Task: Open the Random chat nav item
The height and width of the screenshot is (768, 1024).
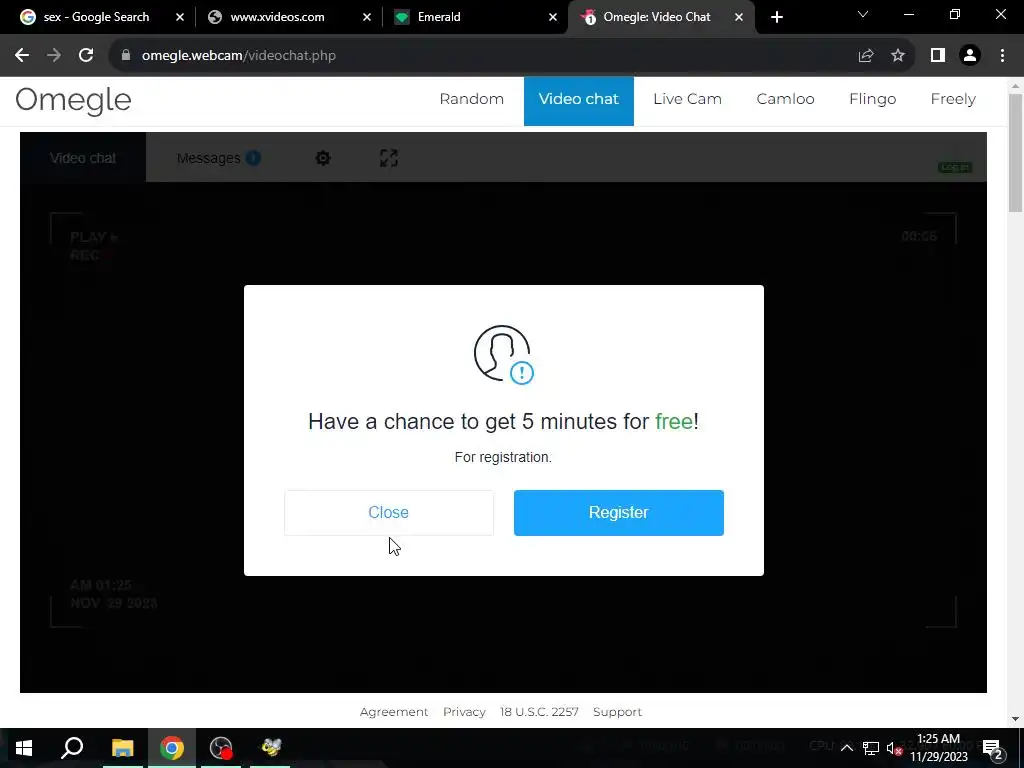Action: (472, 99)
